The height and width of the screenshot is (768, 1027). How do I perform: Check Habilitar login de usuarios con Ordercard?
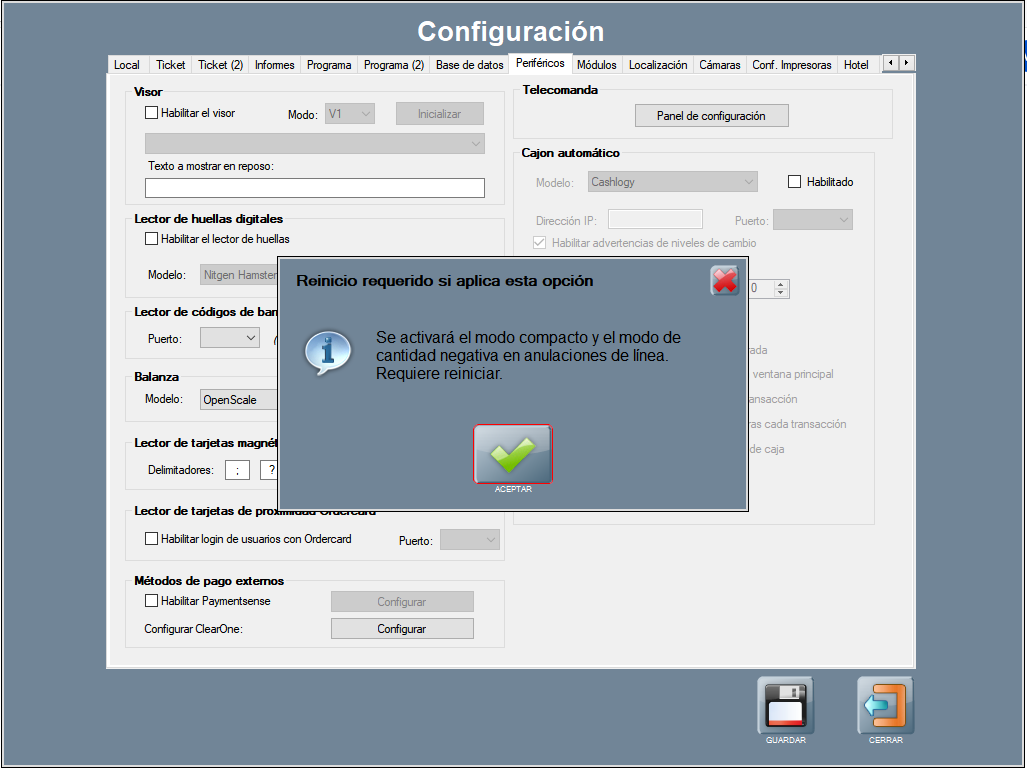click(152, 539)
